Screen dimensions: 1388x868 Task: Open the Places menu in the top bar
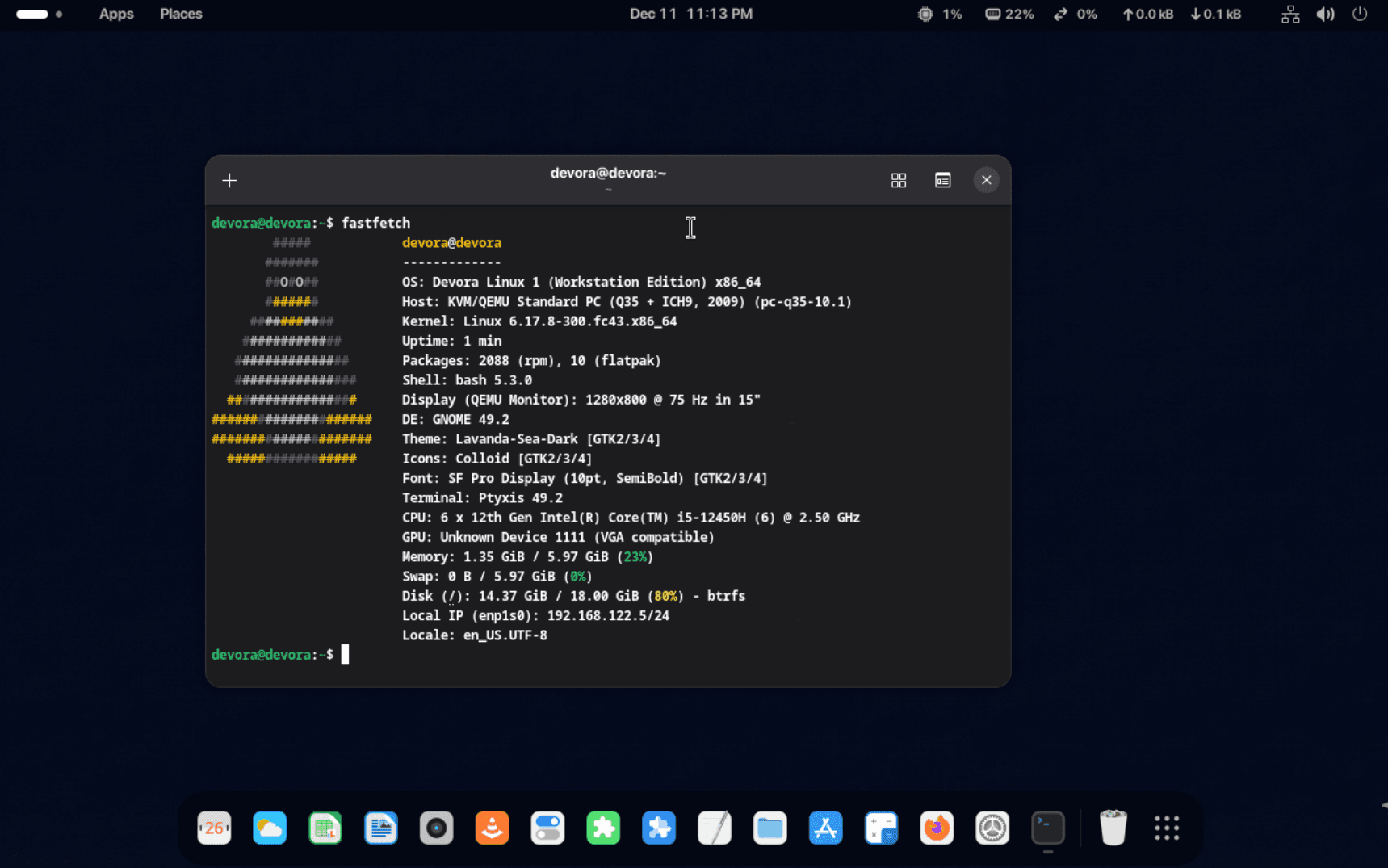pyautogui.click(x=181, y=14)
